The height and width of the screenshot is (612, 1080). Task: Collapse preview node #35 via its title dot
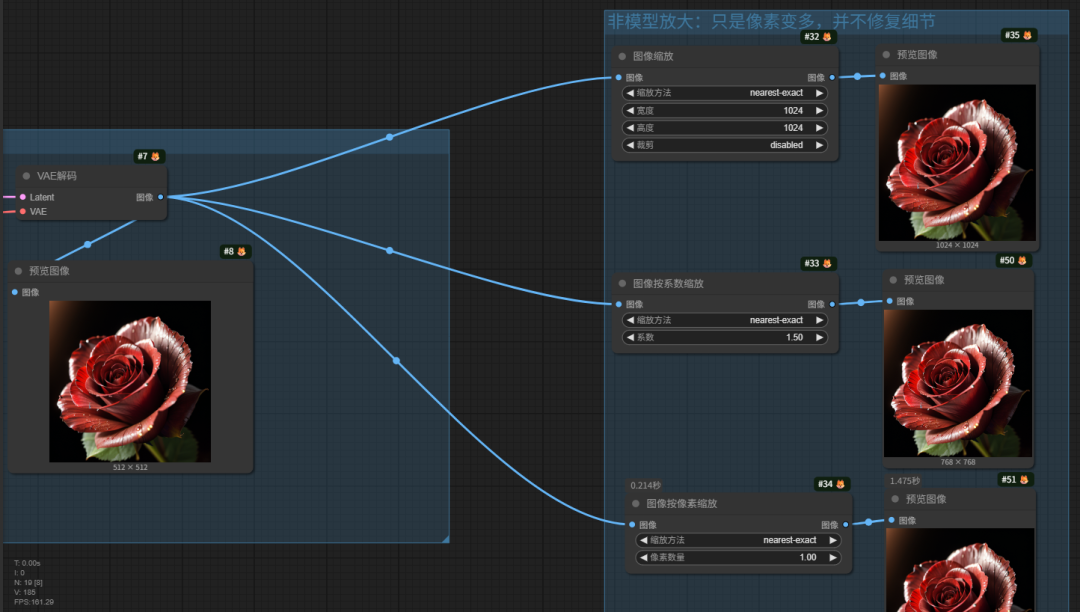[x=886, y=54]
